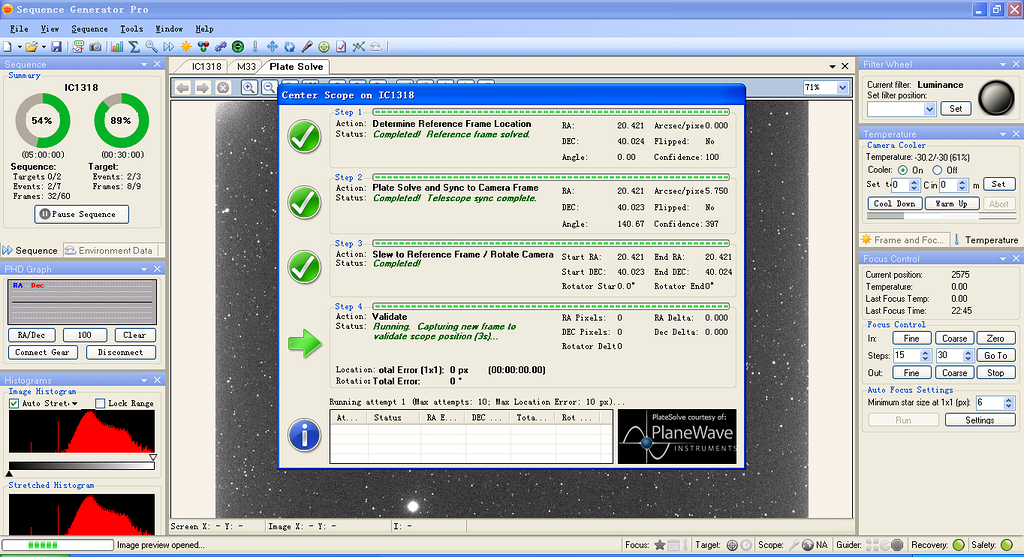The width and height of the screenshot is (1024, 557).
Task: Click the camera icon in the toolbar
Action: click(95, 47)
